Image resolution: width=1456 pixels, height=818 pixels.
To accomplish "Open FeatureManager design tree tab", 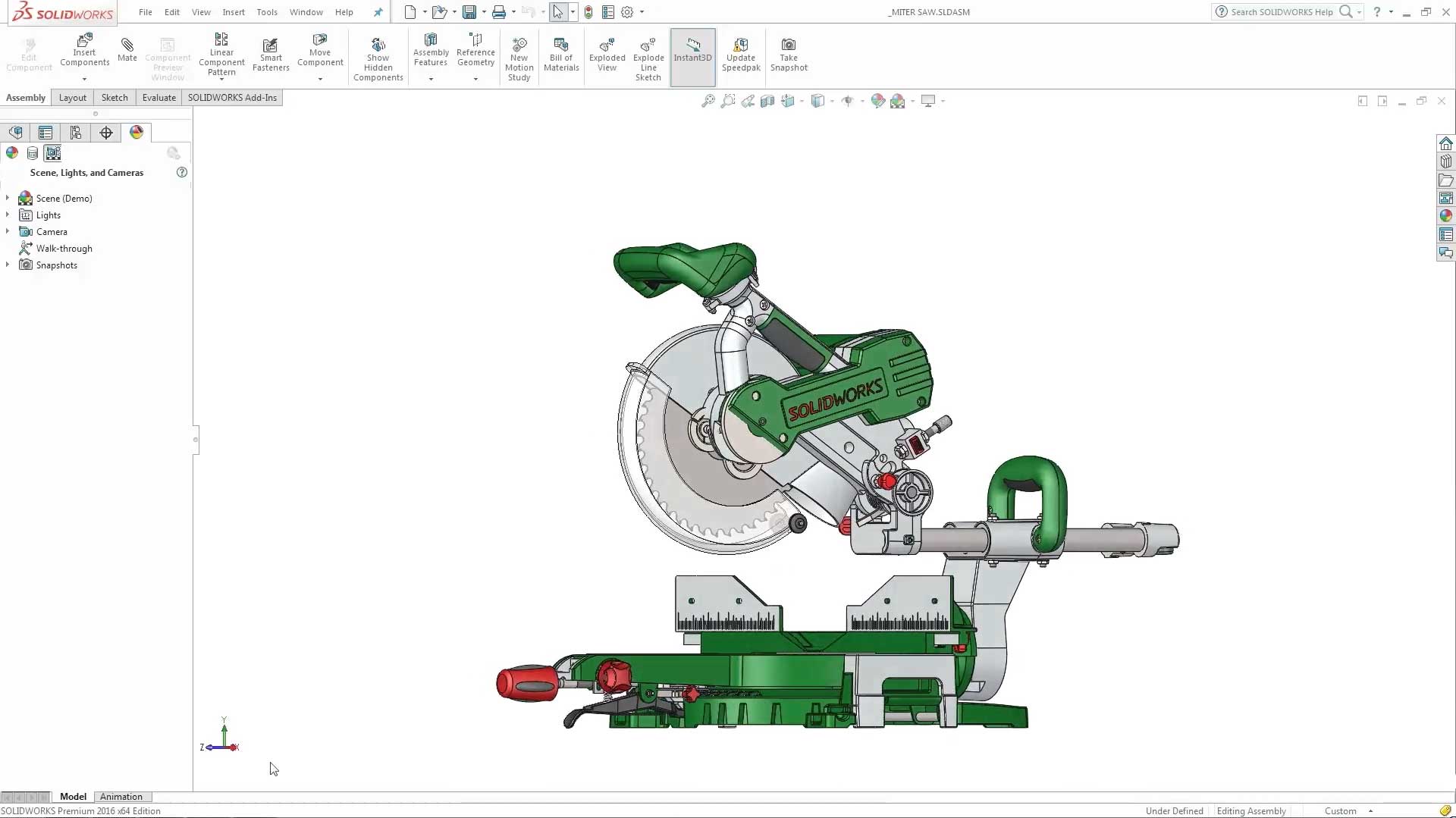I will point(16,133).
